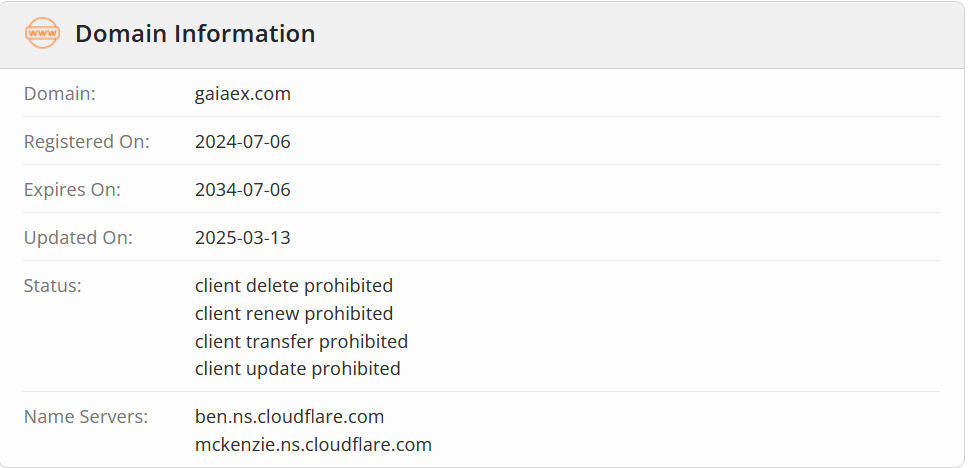Select the "Name Servers:" label
Screen dimensions: 968x468
(86, 417)
